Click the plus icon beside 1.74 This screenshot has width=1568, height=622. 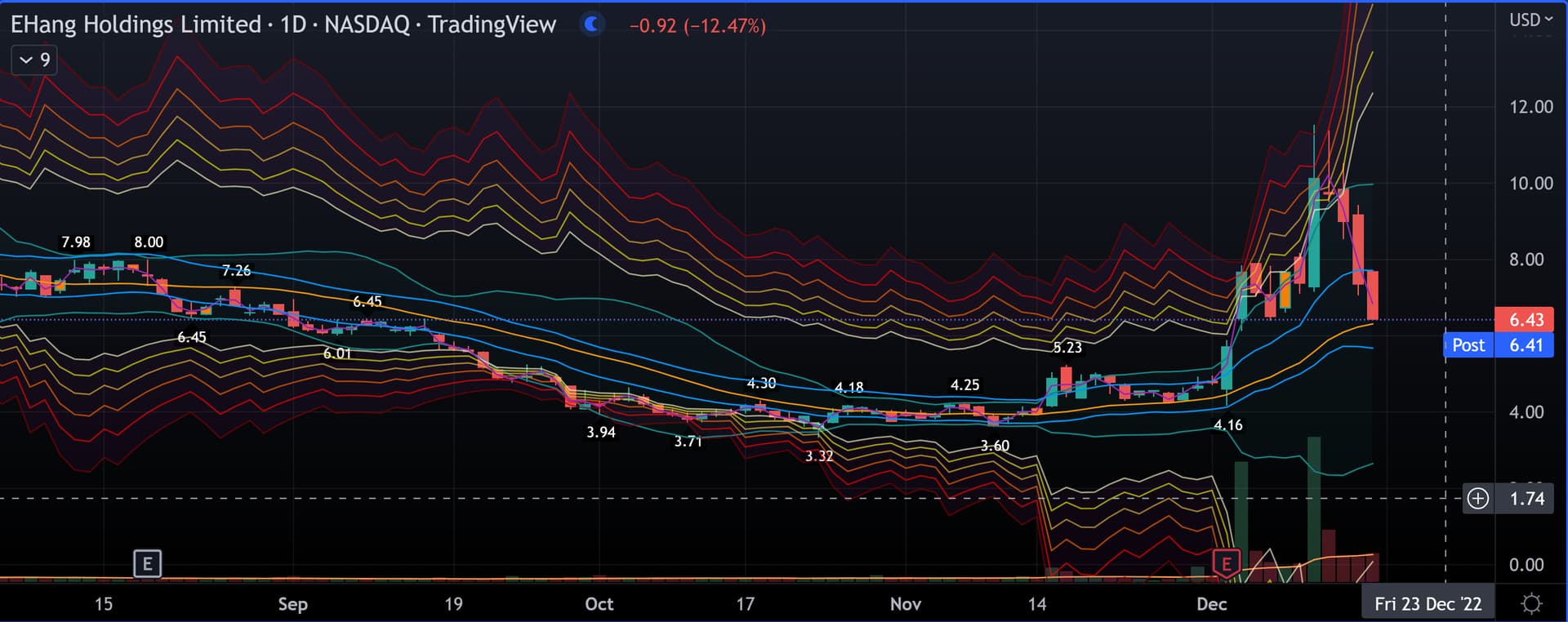click(1477, 498)
